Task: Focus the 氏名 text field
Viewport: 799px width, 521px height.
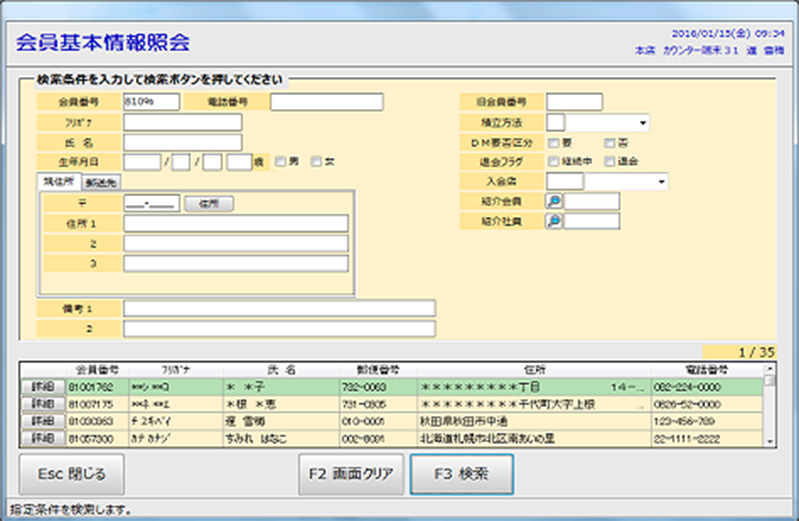Action: [182, 142]
